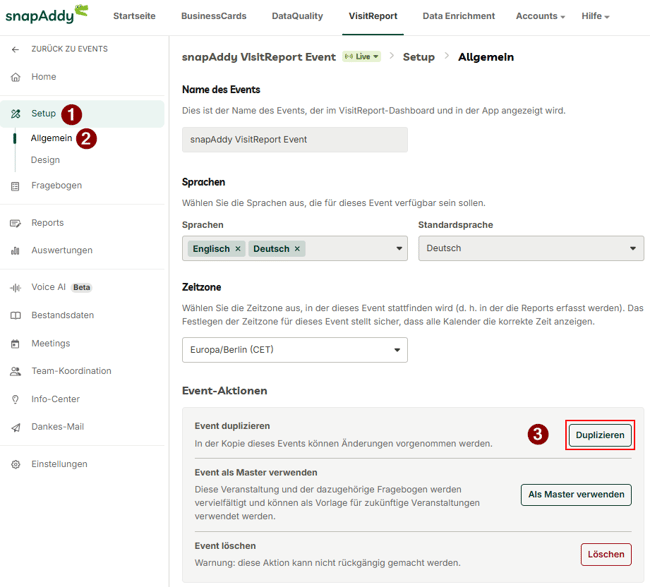
Task: Remove the Deutsch language tag via its x
Action: 297,249
